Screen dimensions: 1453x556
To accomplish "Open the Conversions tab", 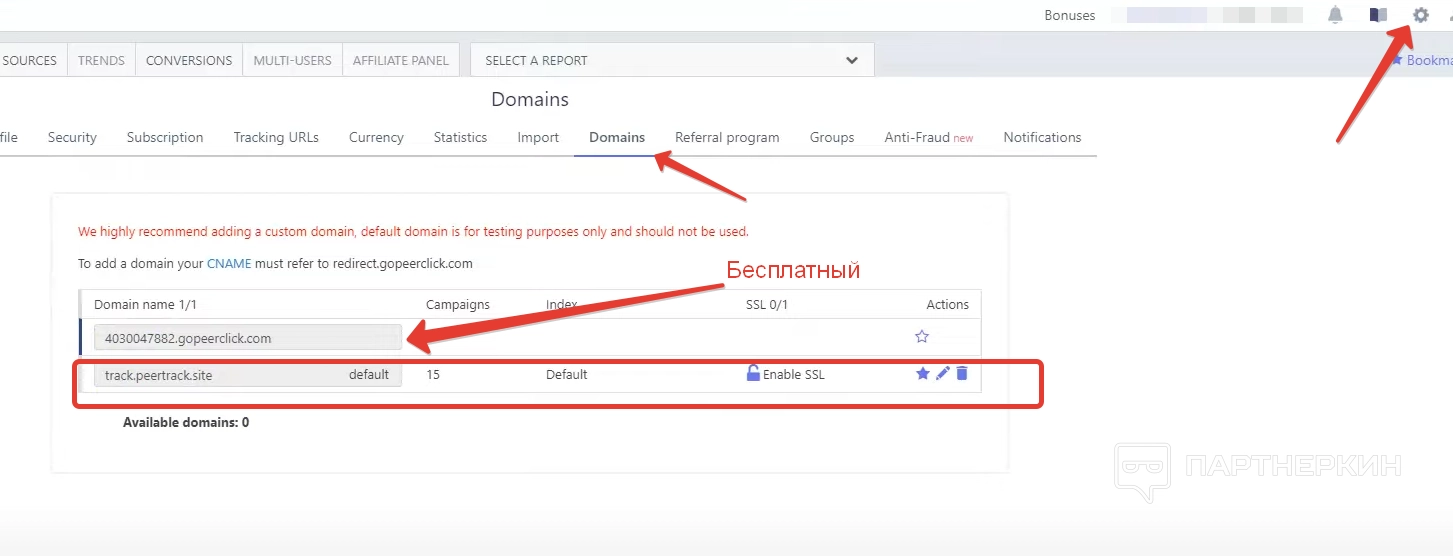I will [189, 60].
